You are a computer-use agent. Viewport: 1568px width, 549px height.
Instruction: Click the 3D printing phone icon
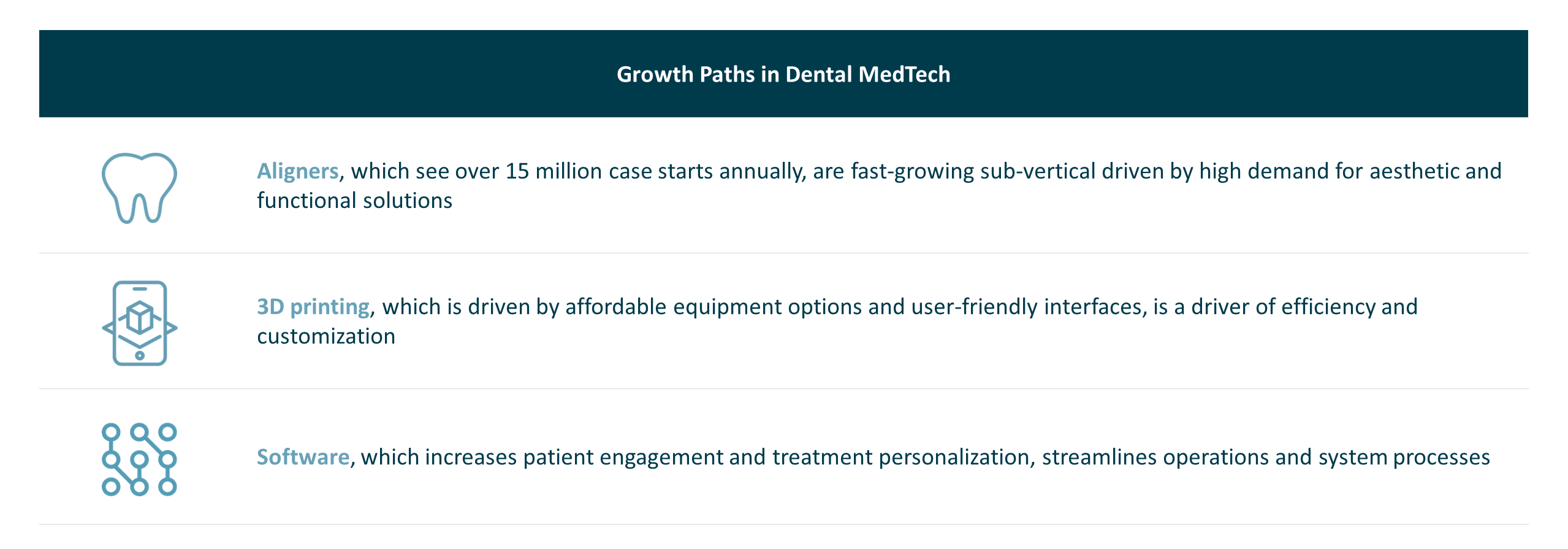tap(140, 323)
